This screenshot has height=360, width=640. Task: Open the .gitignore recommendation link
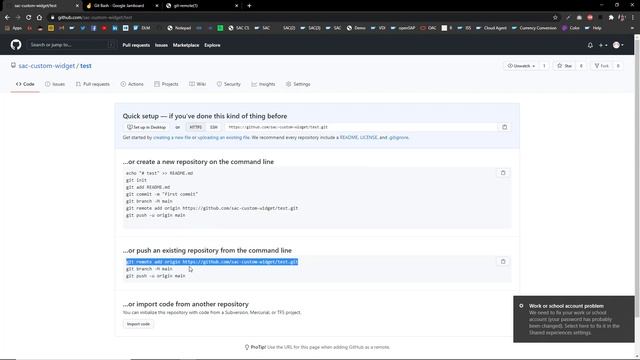398,138
